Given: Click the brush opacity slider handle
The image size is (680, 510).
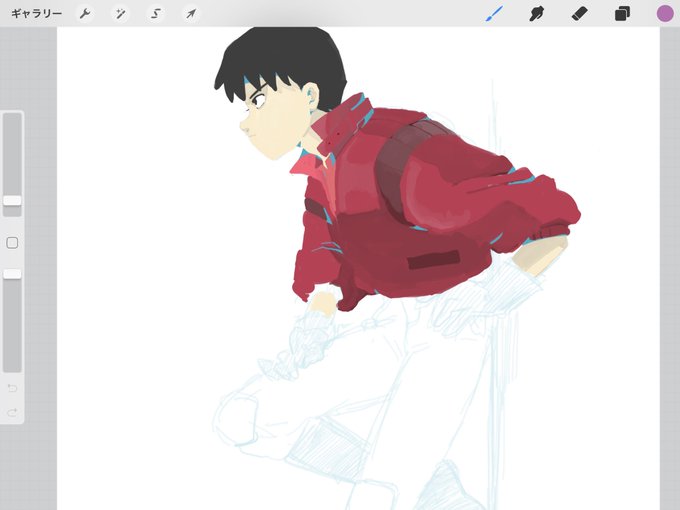Looking at the screenshot, I should 12,274.
